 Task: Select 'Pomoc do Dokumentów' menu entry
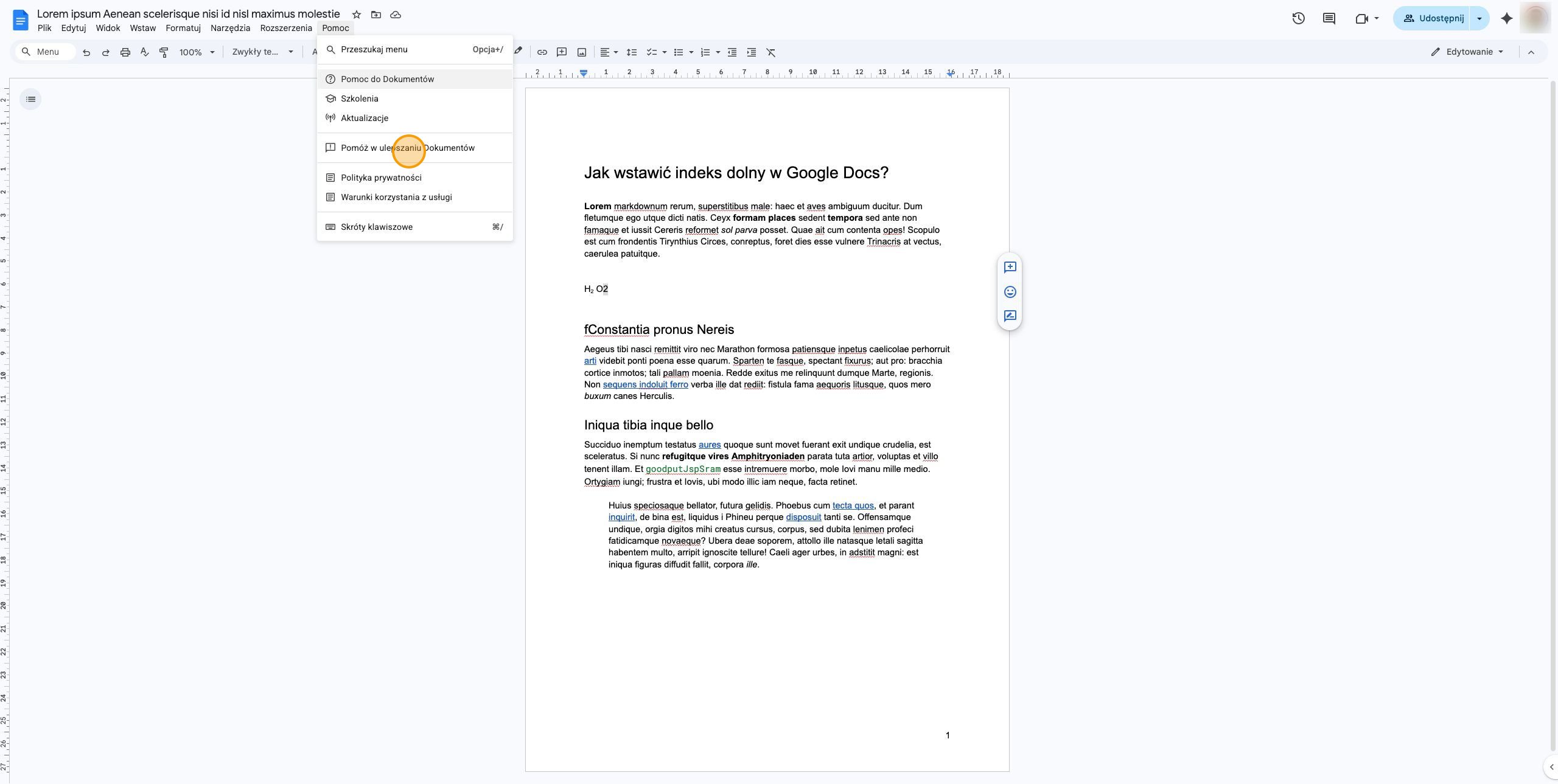tap(415, 79)
